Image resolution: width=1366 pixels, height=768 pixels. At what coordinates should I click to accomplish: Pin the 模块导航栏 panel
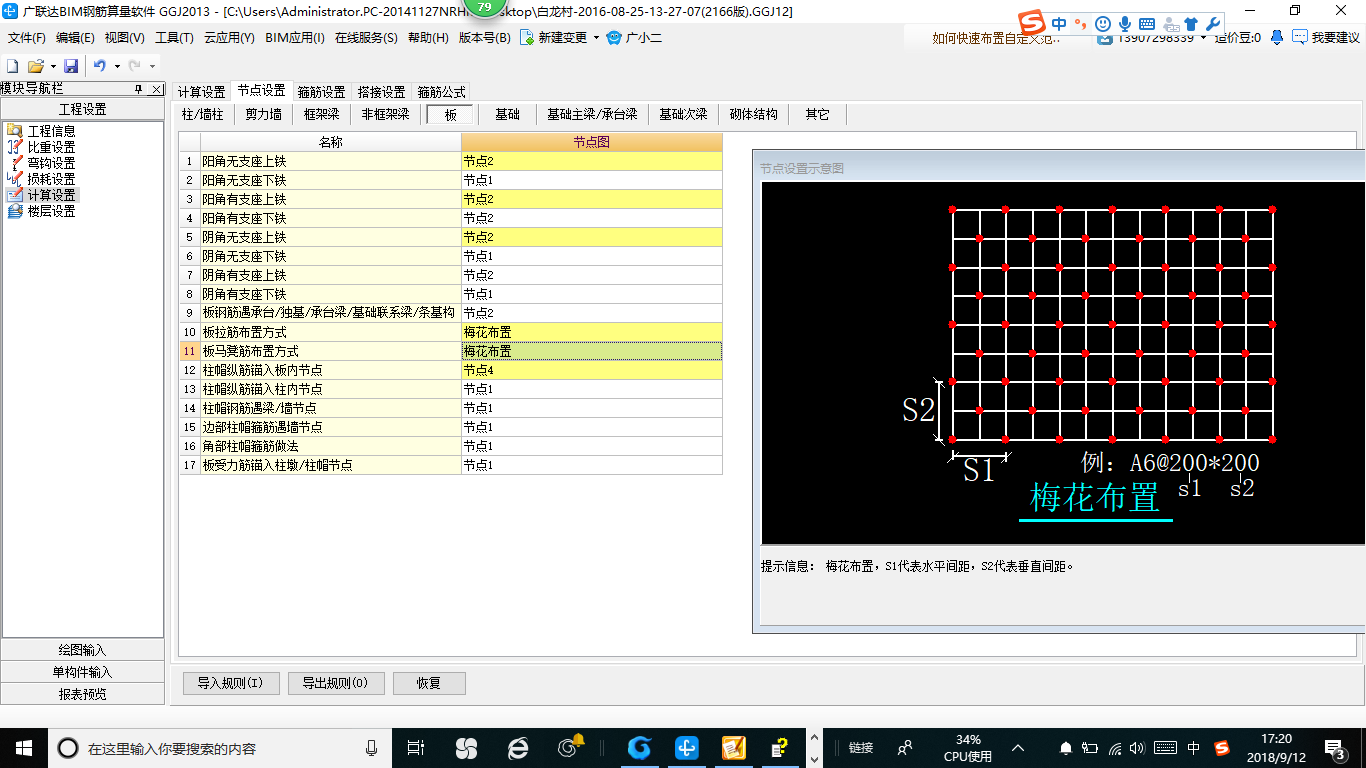(x=139, y=89)
